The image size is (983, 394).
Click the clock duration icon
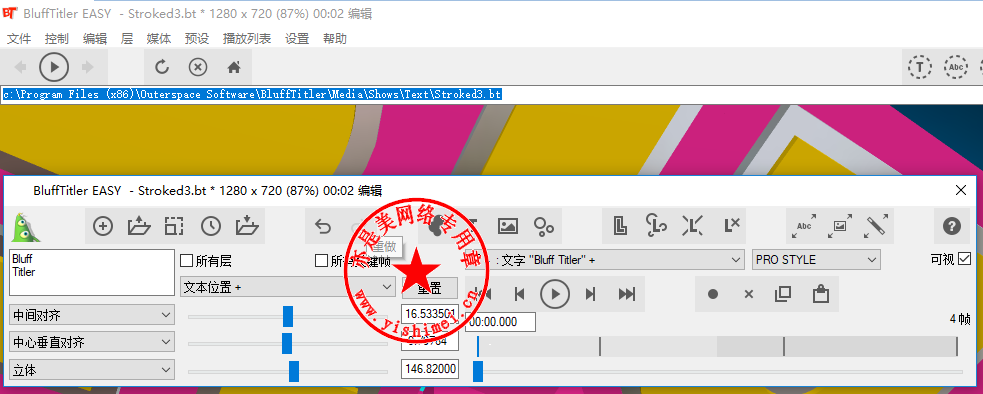[211, 226]
